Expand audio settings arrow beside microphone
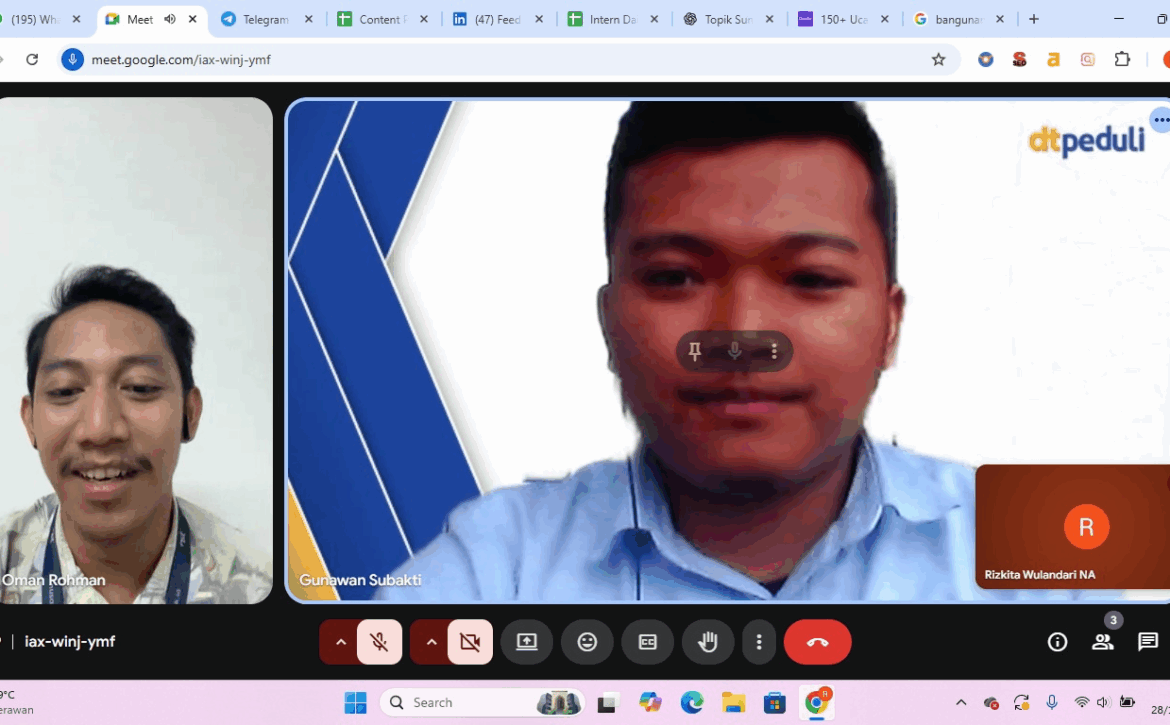This screenshot has height=725, width=1170. 340,642
